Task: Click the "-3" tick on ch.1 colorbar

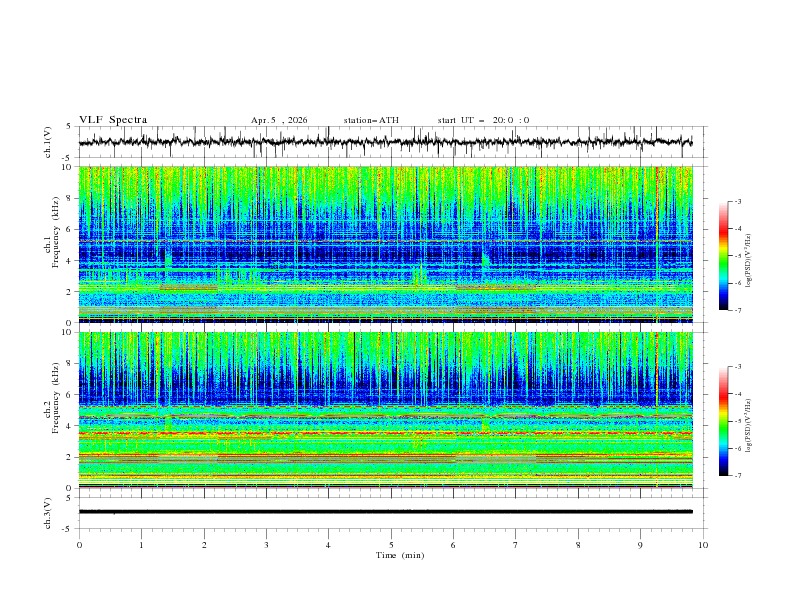Action: point(738,201)
